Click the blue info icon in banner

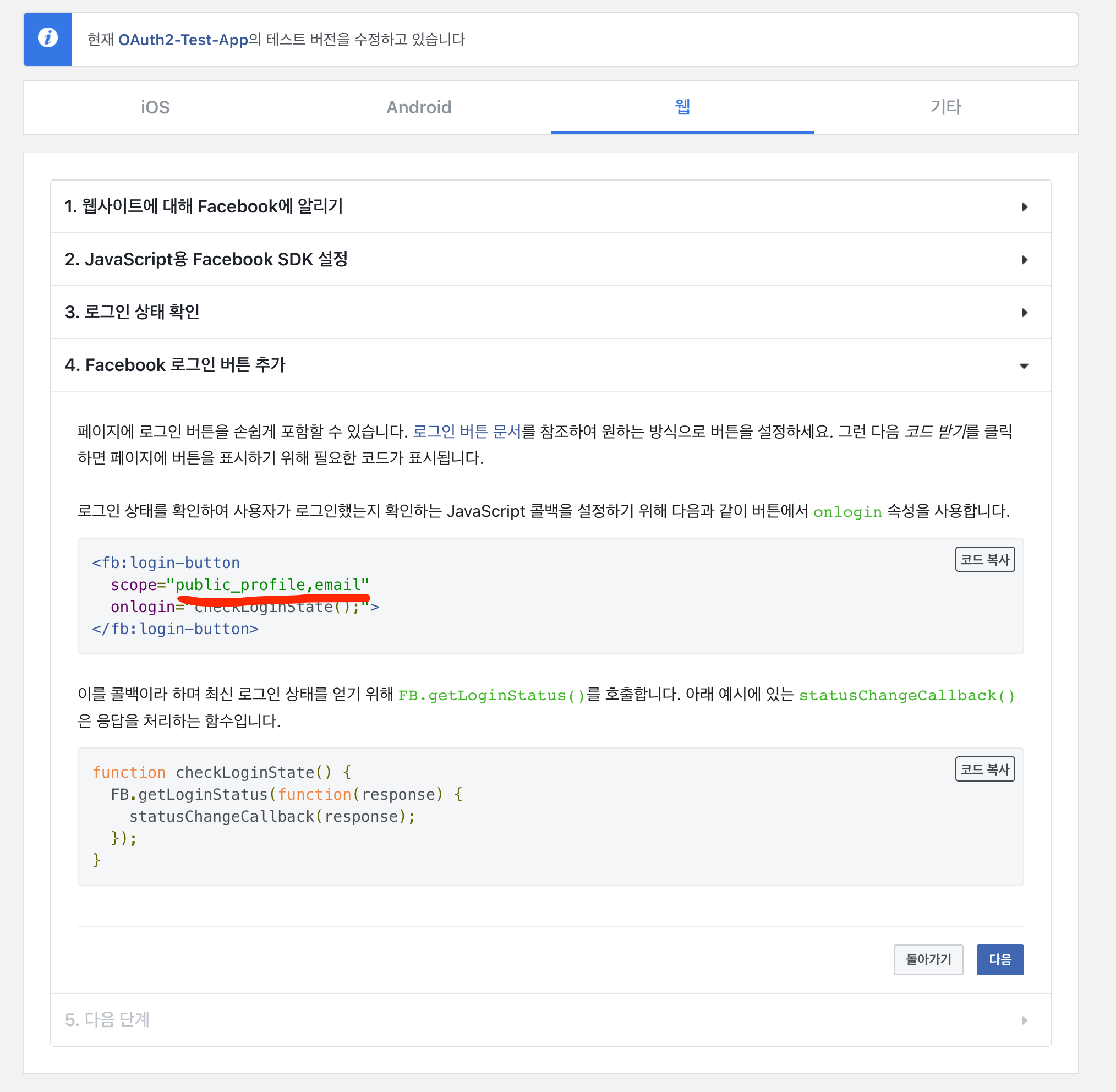point(47,39)
